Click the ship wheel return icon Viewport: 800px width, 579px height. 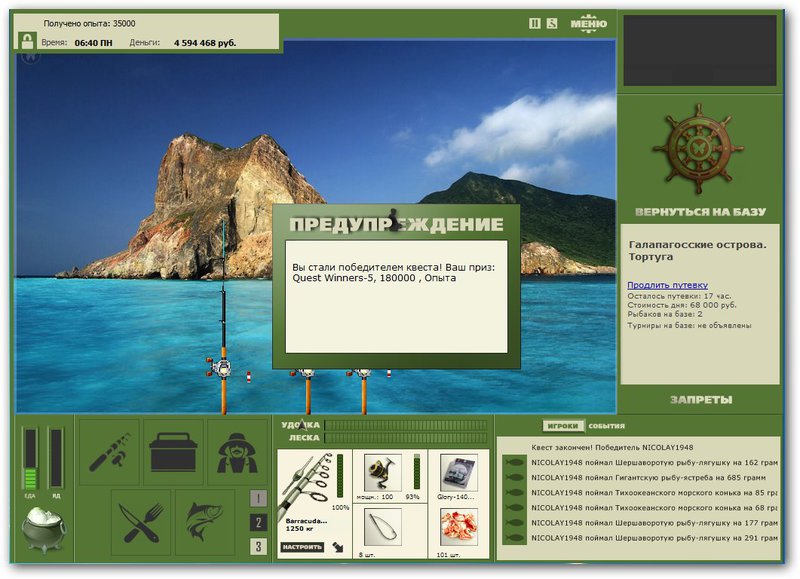[x=698, y=150]
